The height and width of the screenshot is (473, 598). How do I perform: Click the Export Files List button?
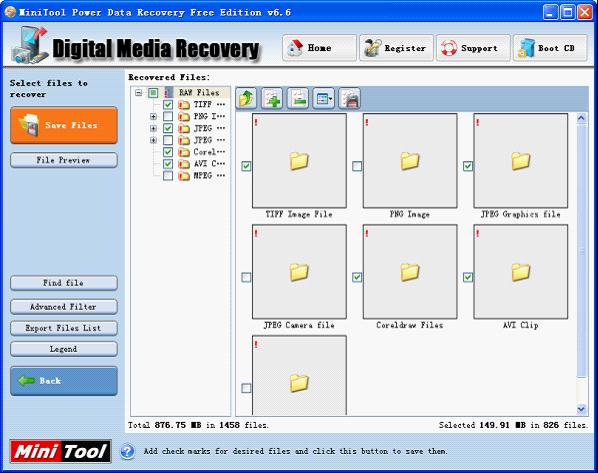[64, 328]
